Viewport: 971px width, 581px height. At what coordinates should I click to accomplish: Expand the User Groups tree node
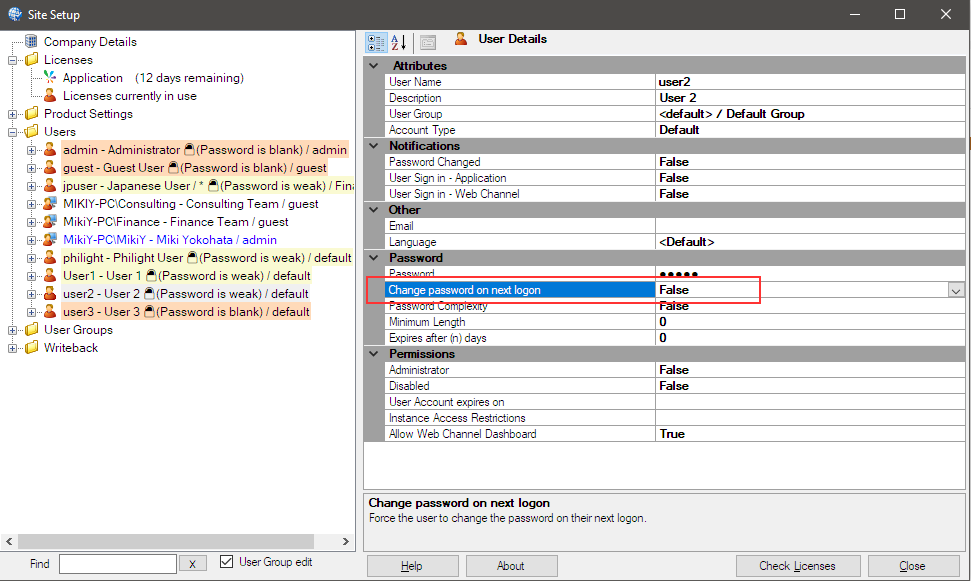point(12,330)
